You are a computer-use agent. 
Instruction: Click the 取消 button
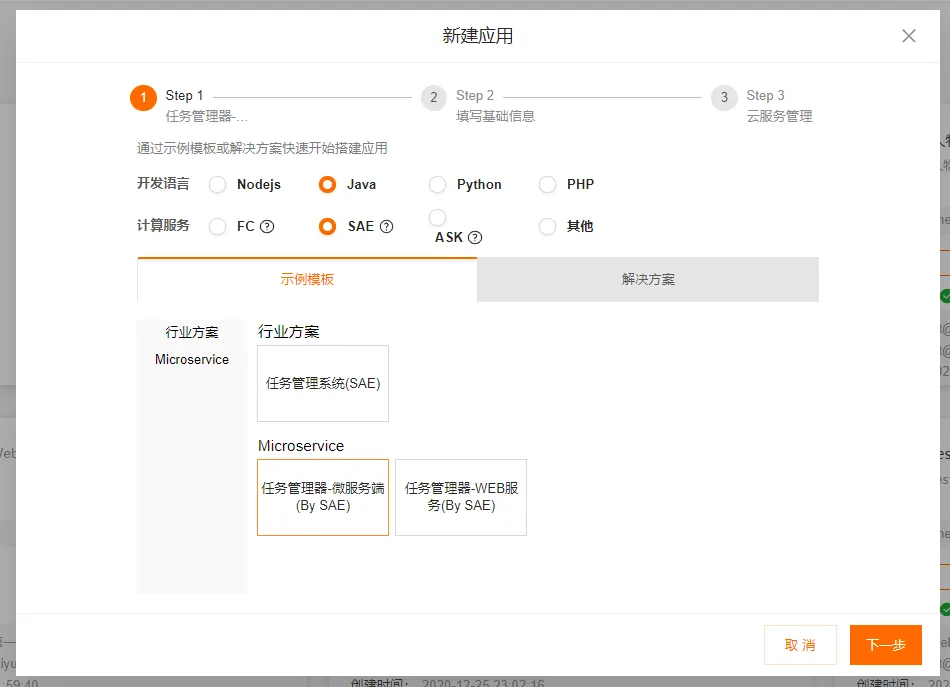coord(800,645)
